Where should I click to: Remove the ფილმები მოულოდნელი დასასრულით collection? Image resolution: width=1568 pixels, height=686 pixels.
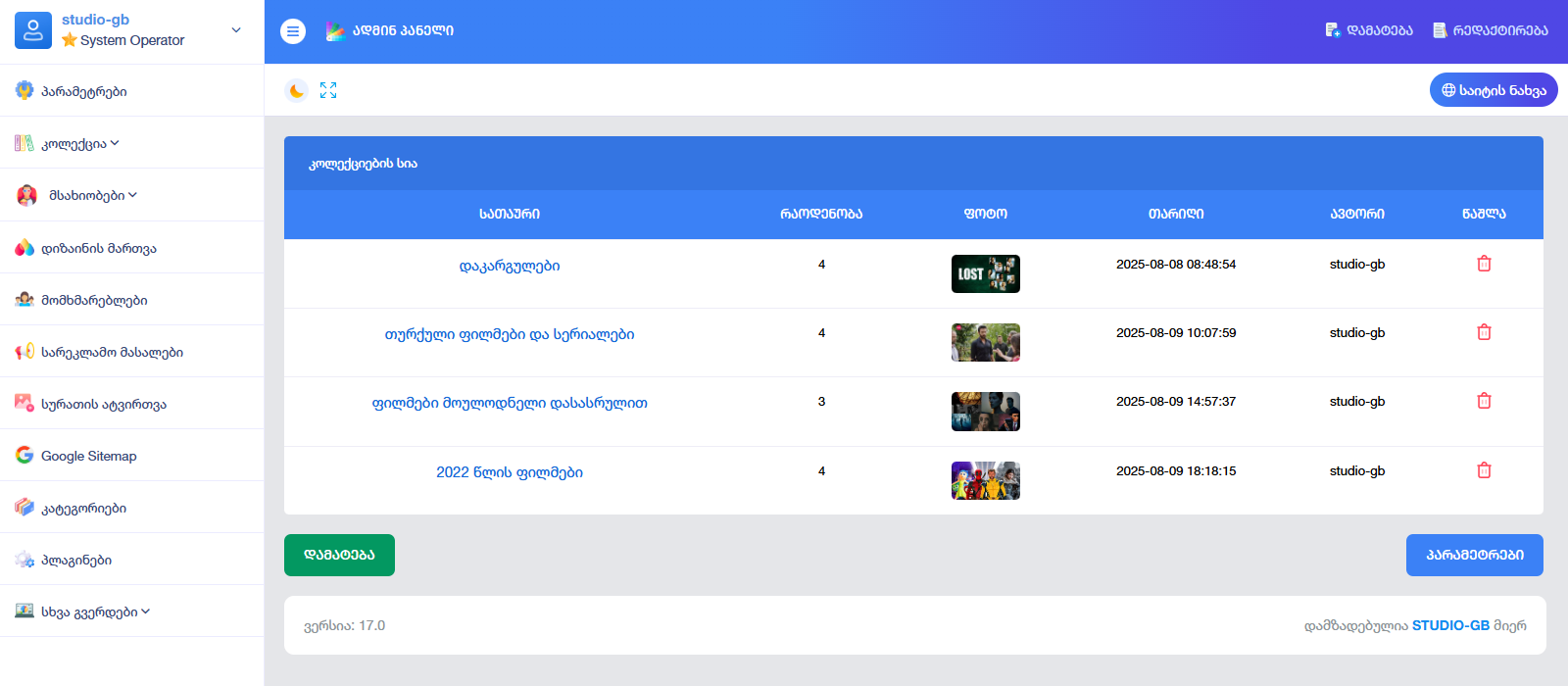[x=1484, y=401]
